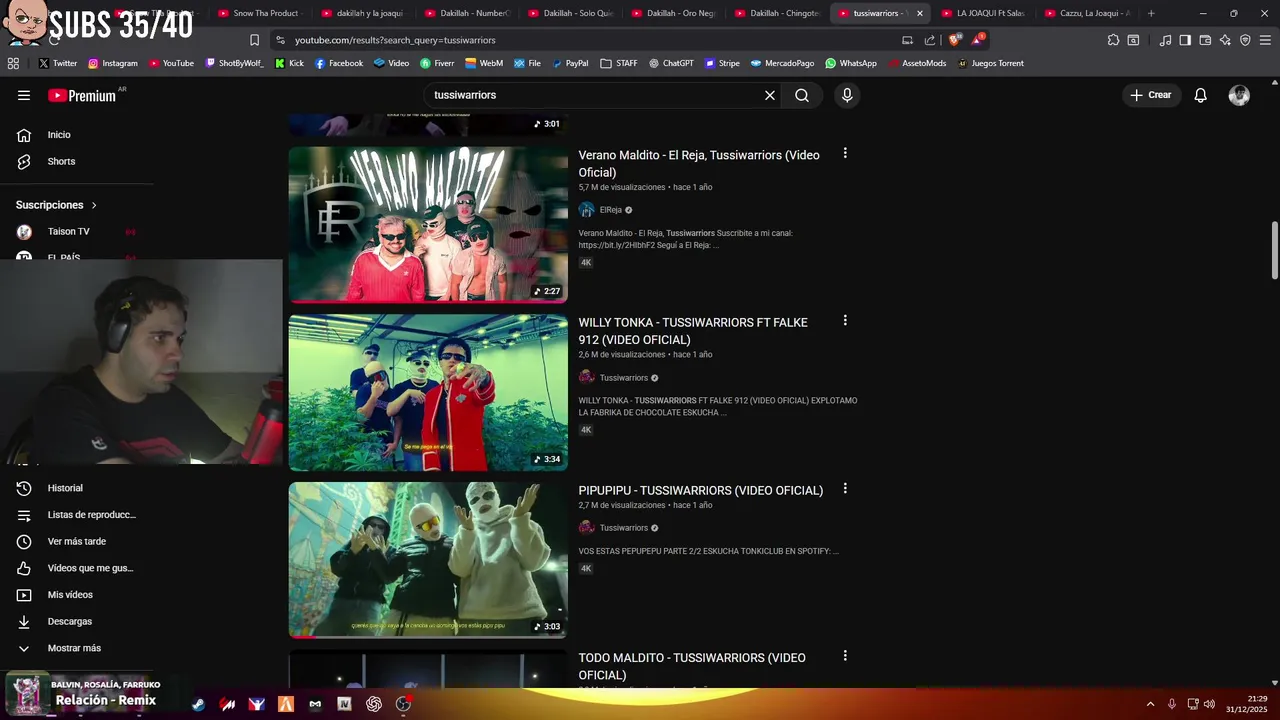Toggle the browser sidebar panel icon
Image resolution: width=1280 pixels, height=720 pixels.
pos(1185,40)
